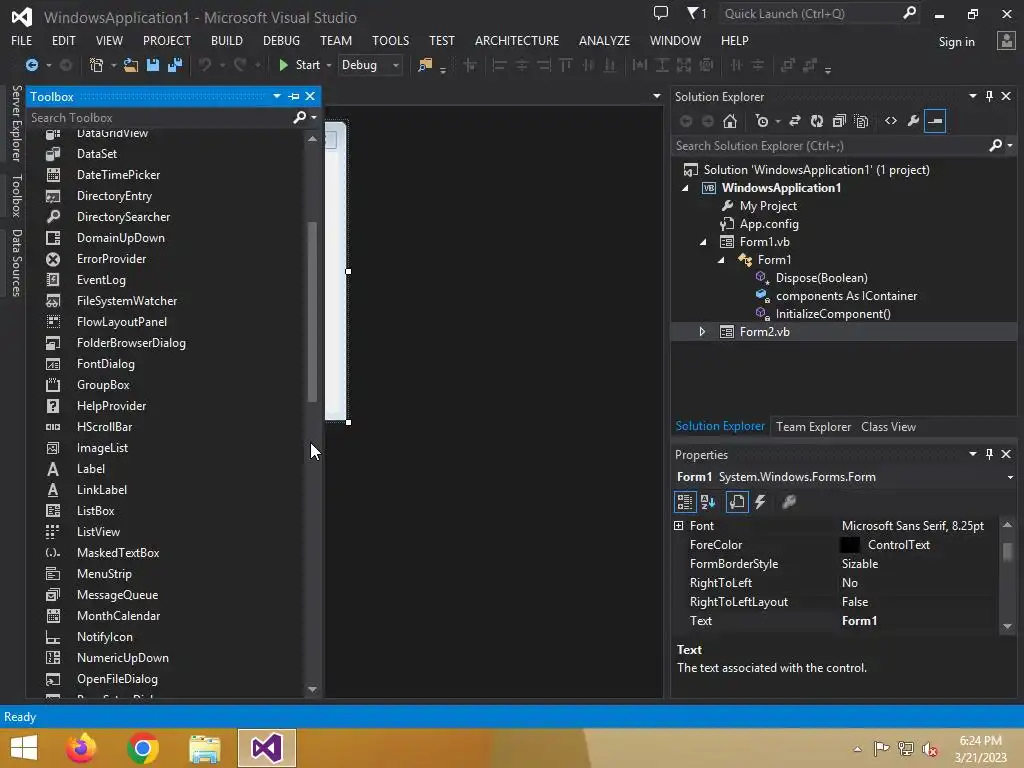Click the Navigate Backward toolbar icon

(x=31, y=65)
